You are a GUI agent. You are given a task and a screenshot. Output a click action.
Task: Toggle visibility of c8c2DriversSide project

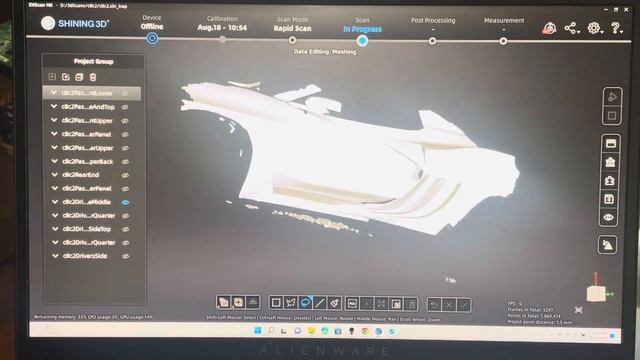tap(126, 256)
